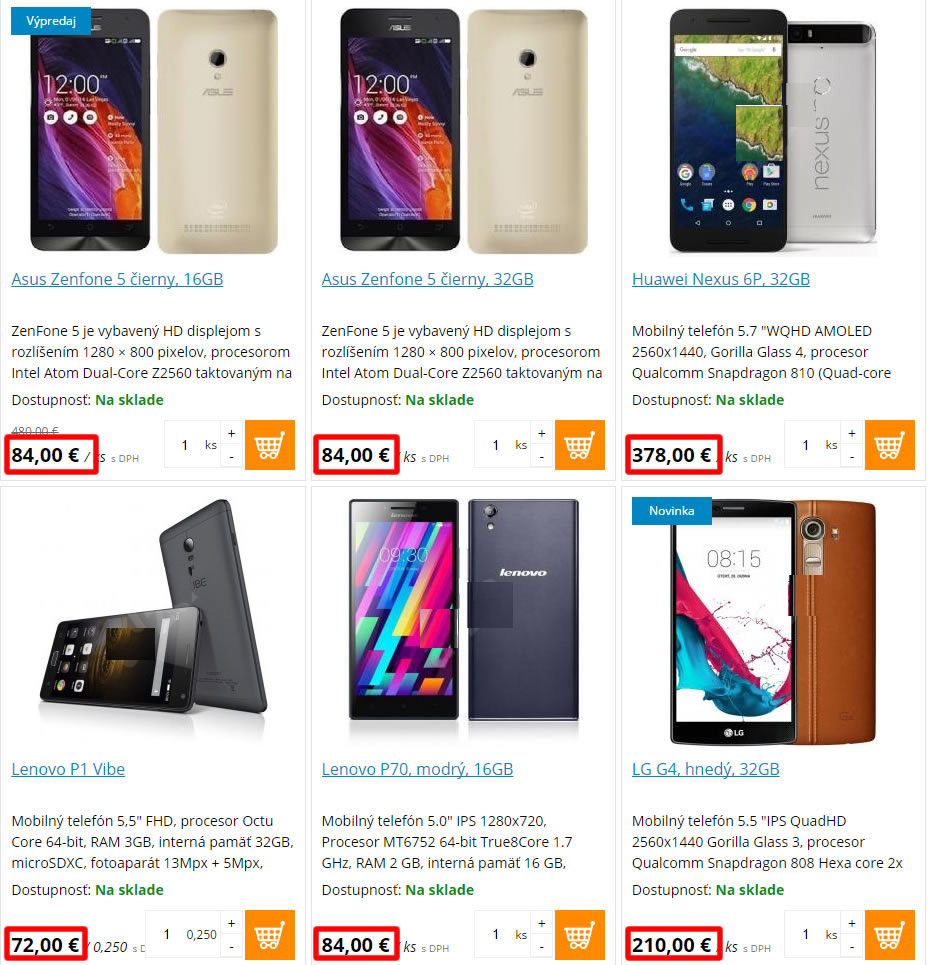Viewport: 929px width, 965px height.
Task: Click the Huawei Nexus 6P product image
Action: click(773, 130)
